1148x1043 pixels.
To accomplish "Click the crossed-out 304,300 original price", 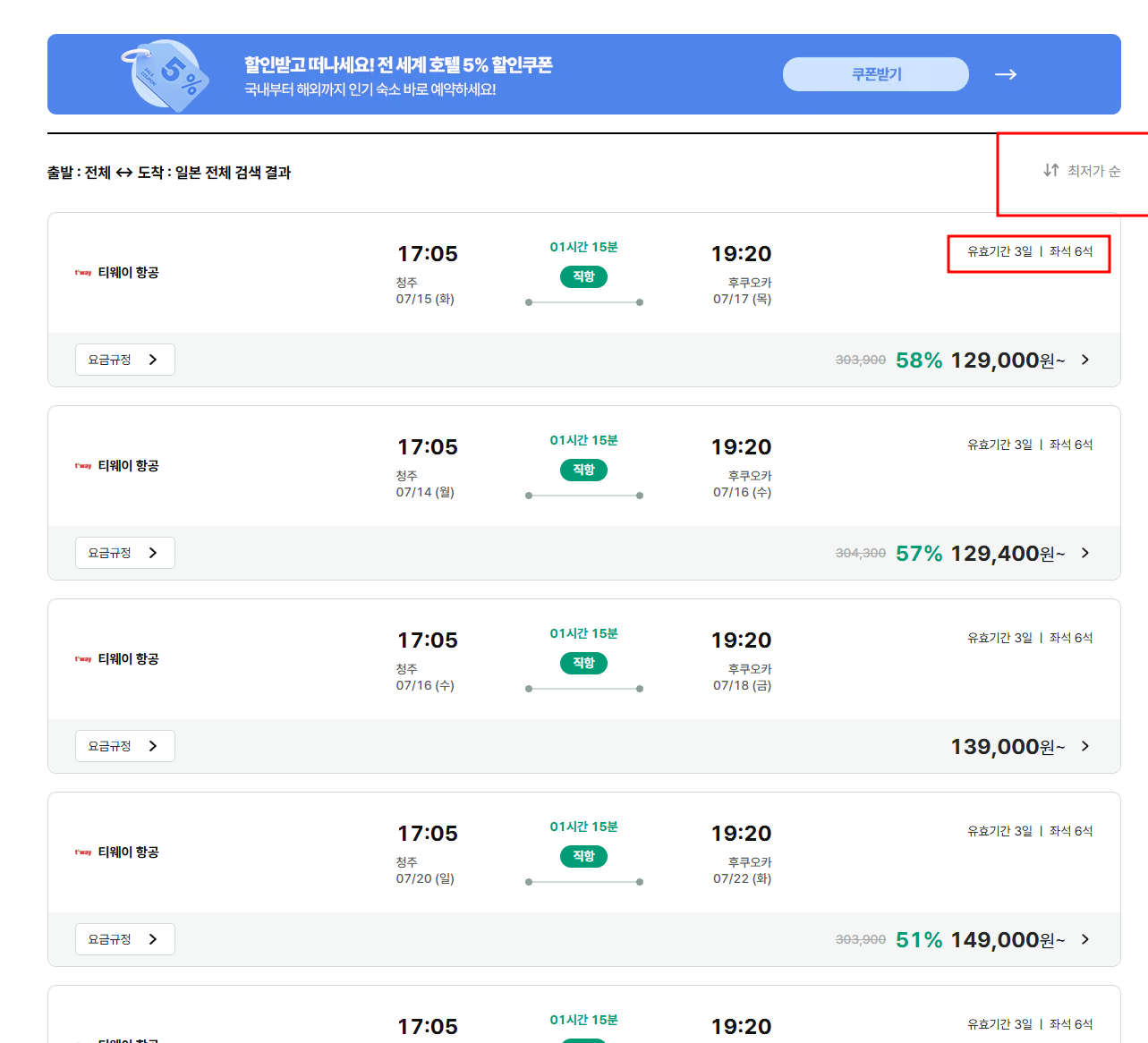I will pos(861,554).
